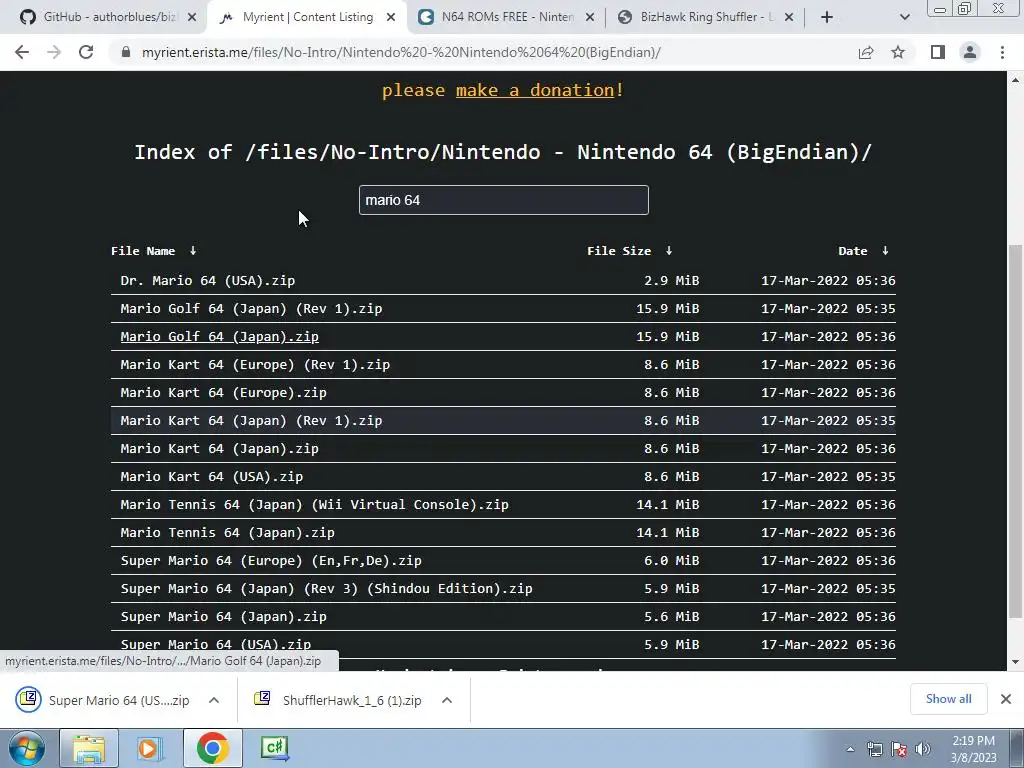Click the network tray icon
The height and width of the screenshot is (768, 1024).
[x=874, y=750]
